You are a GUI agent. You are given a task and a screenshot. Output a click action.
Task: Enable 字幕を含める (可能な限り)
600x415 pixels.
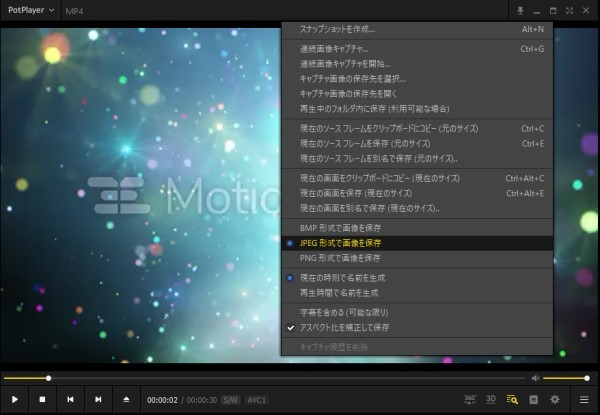click(x=417, y=312)
